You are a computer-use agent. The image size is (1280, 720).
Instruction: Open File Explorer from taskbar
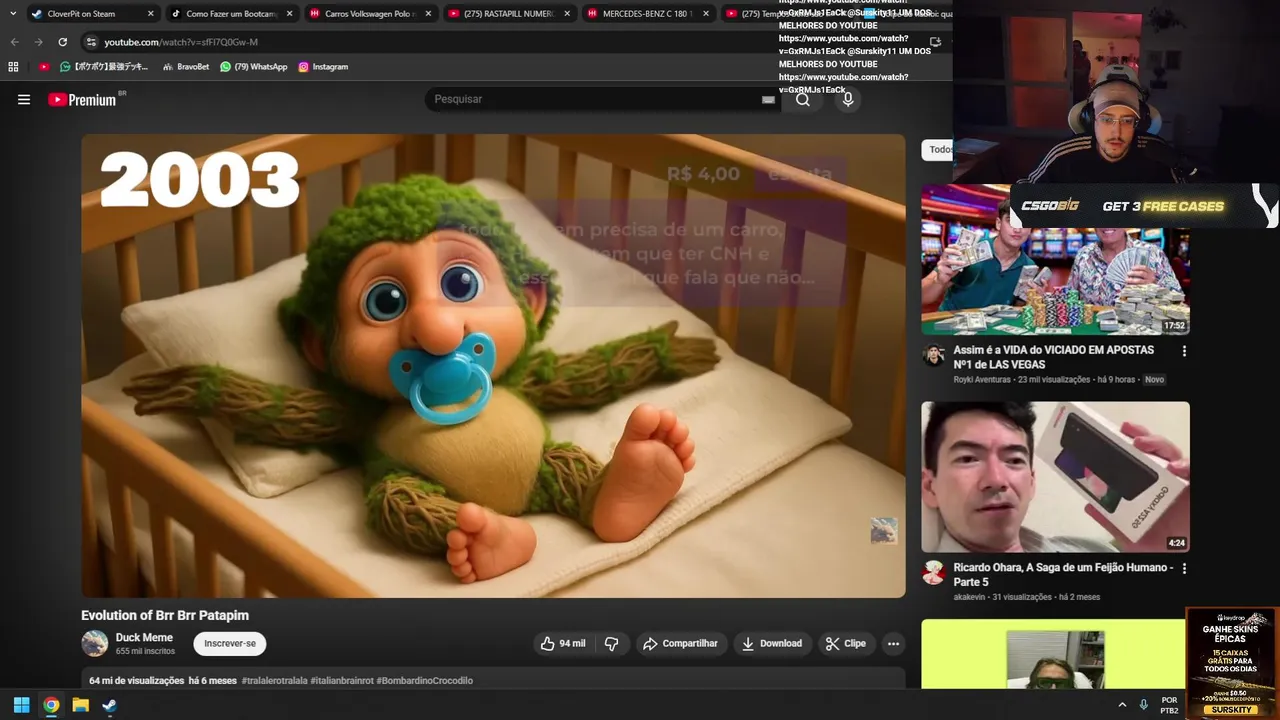[80, 705]
